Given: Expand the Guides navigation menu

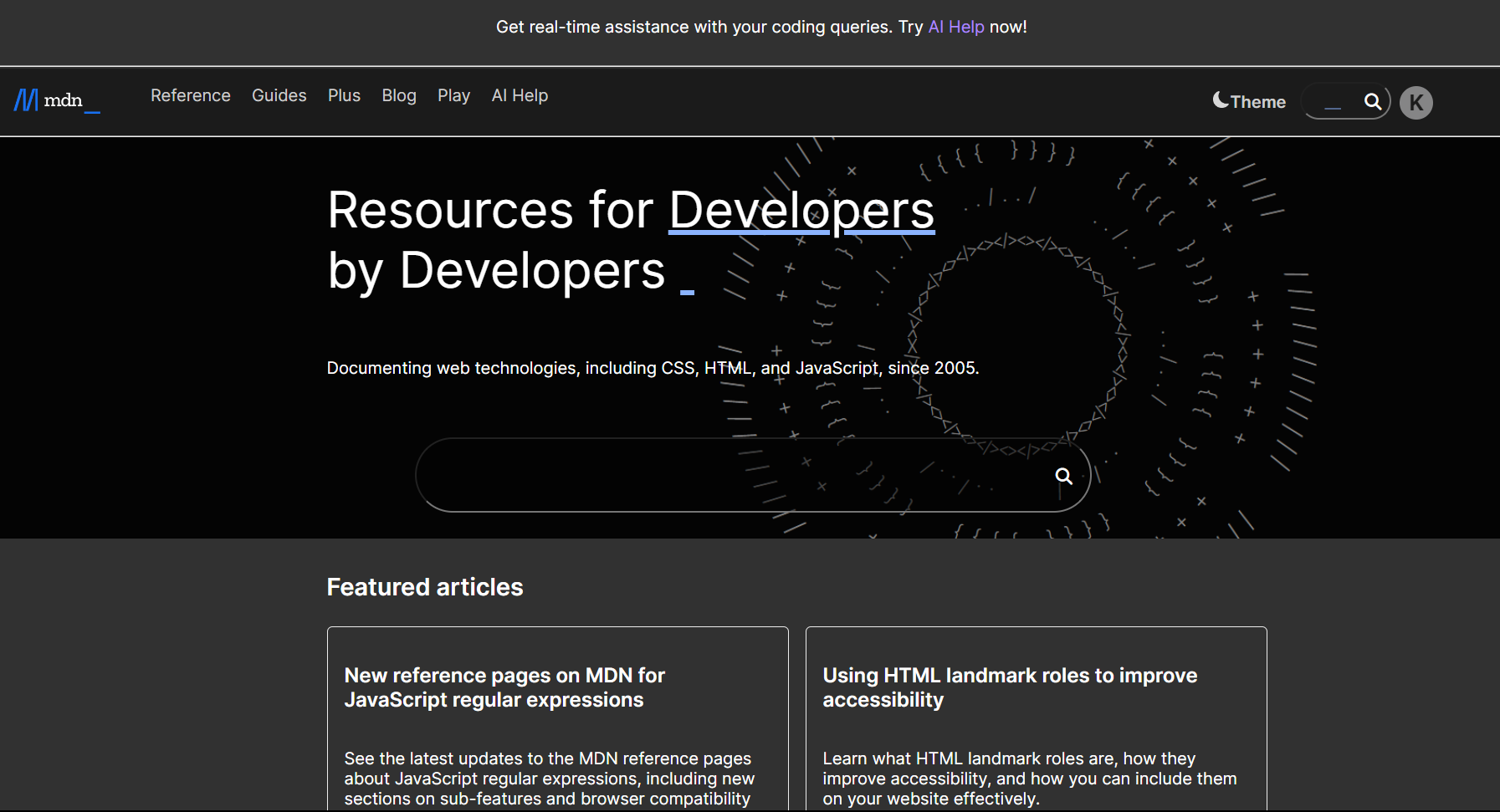Looking at the screenshot, I should pyautogui.click(x=279, y=96).
